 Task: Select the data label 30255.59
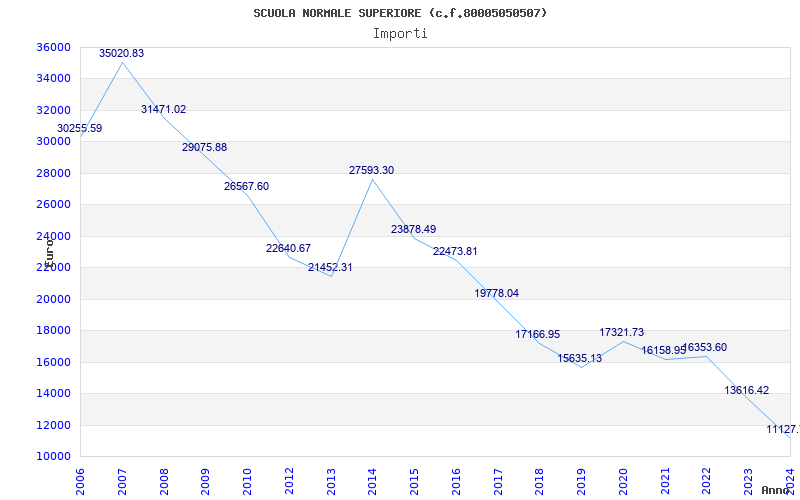click(80, 129)
